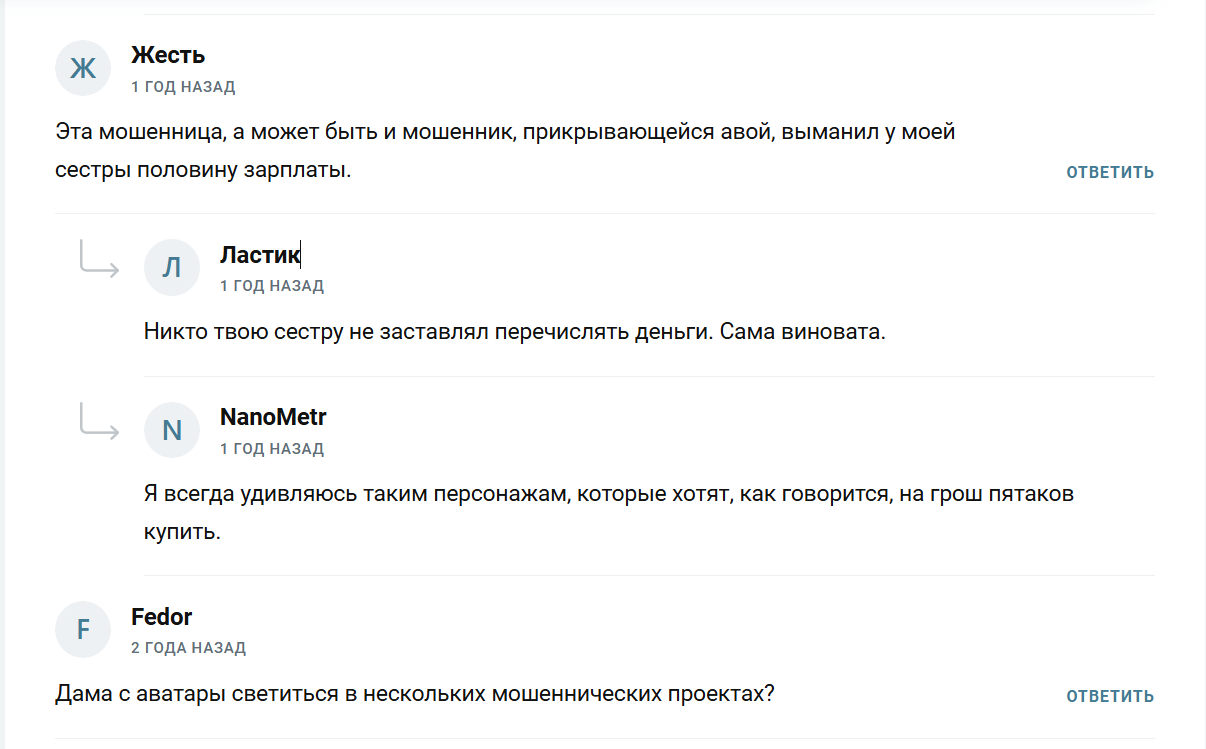Click the timestamp under Ластик
The width and height of the screenshot is (1206, 749).
click(272, 286)
